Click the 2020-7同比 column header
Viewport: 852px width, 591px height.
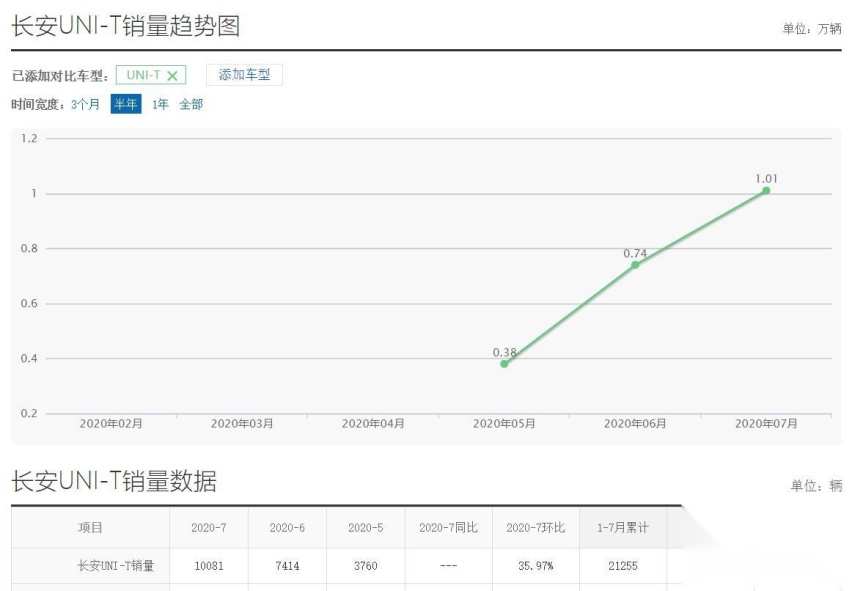(x=448, y=527)
